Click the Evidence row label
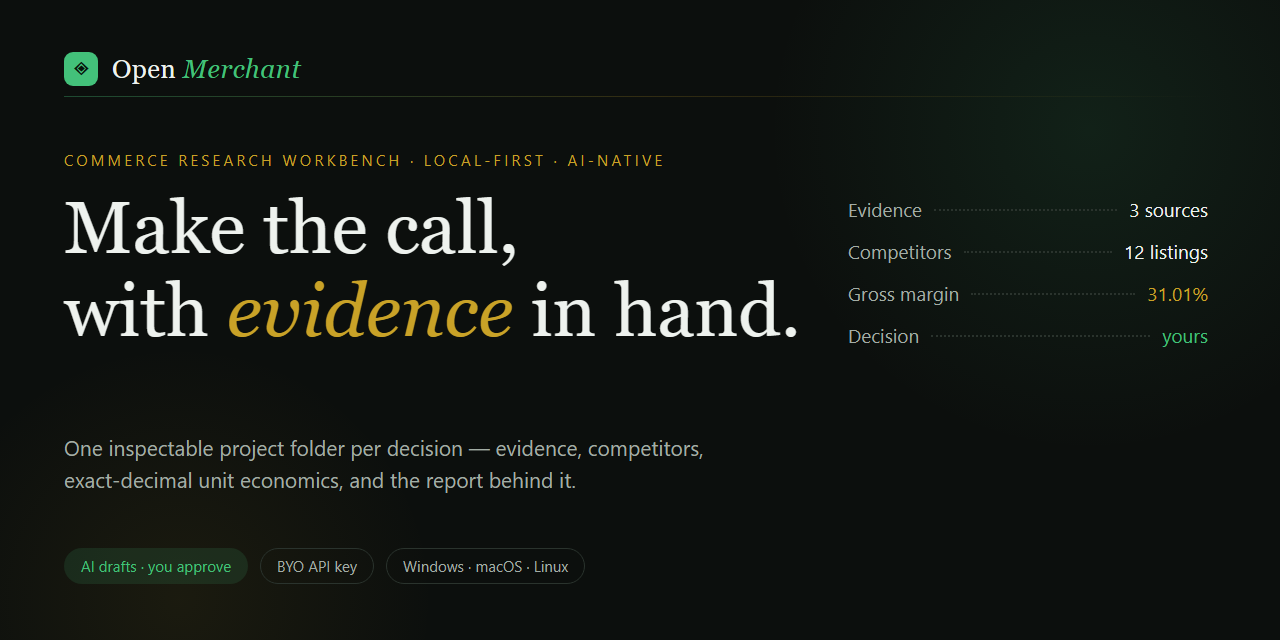The image size is (1280, 640). pyautogui.click(x=885, y=211)
